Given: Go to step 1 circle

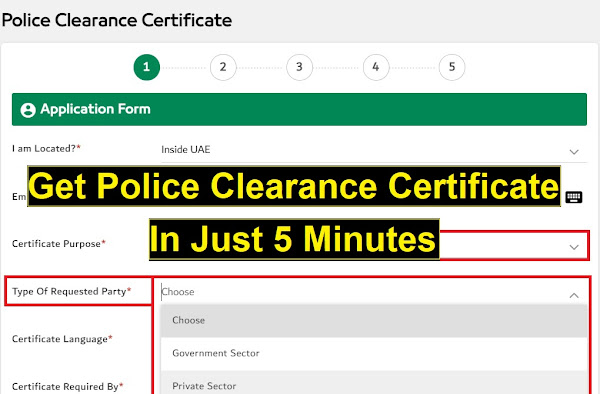Looking at the screenshot, I should [147, 67].
